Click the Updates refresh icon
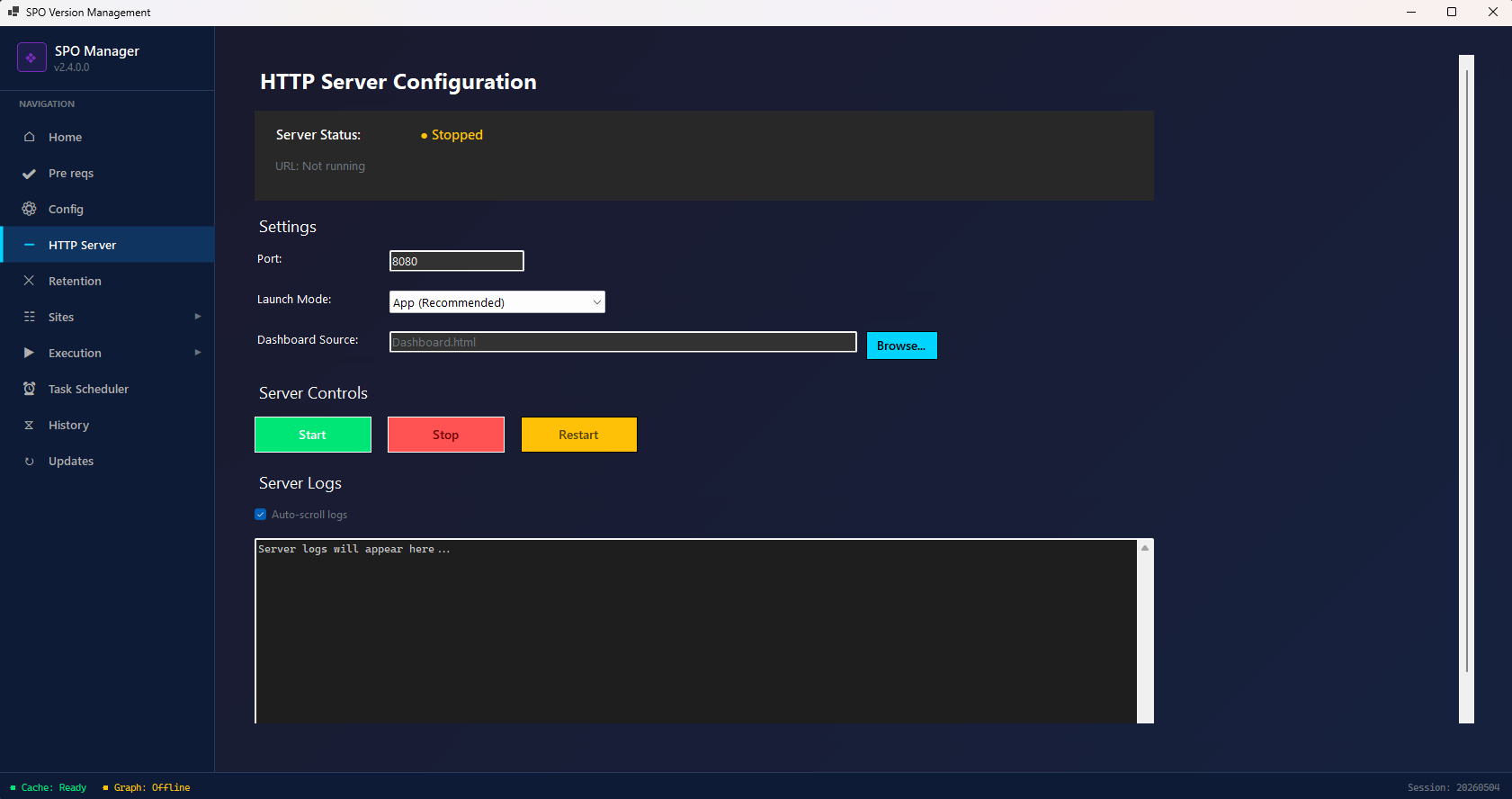The width and height of the screenshot is (1512, 799). pyautogui.click(x=30, y=462)
